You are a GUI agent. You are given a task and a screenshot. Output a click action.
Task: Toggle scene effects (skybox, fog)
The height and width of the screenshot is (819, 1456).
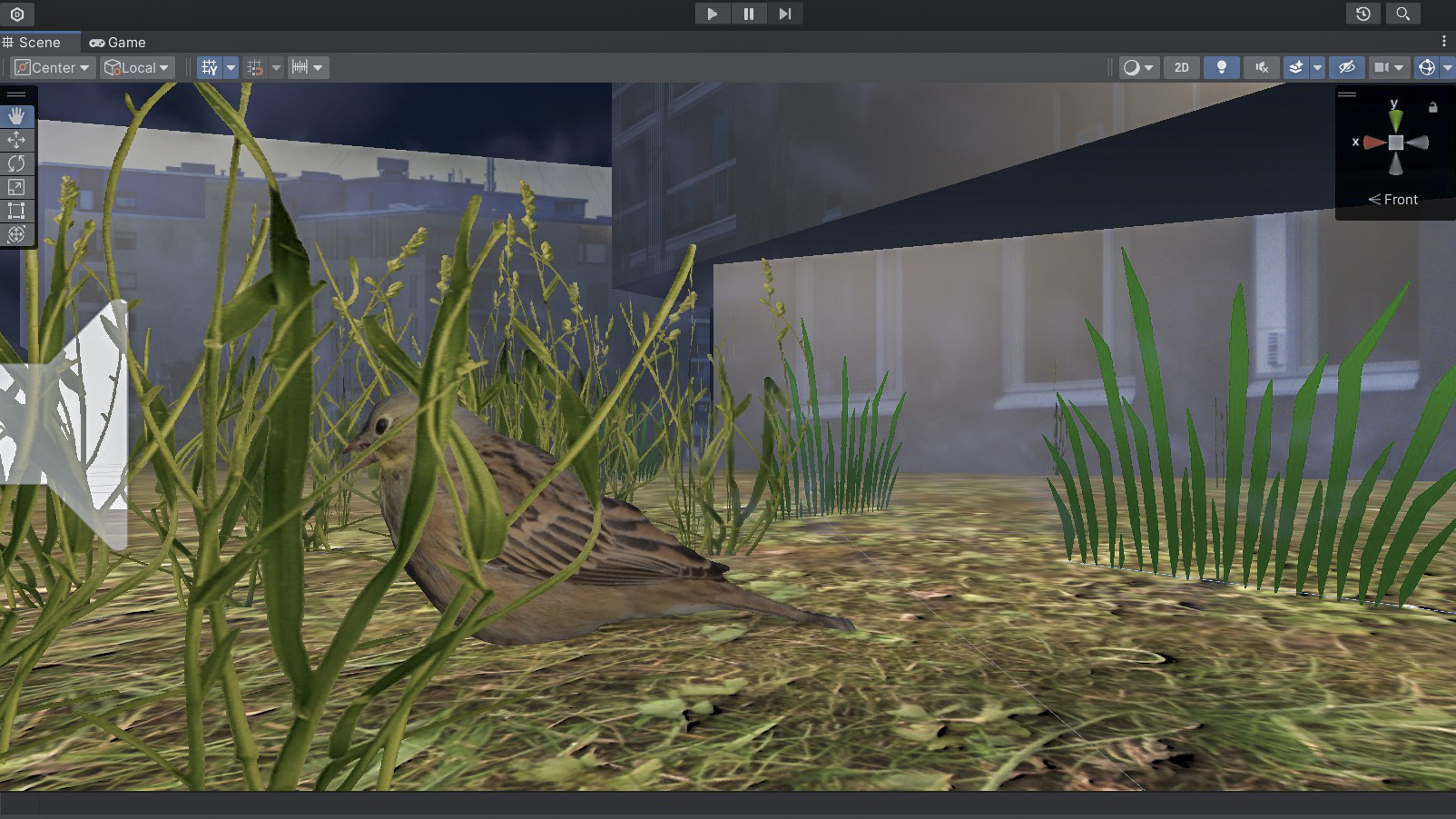(x=1296, y=67)
